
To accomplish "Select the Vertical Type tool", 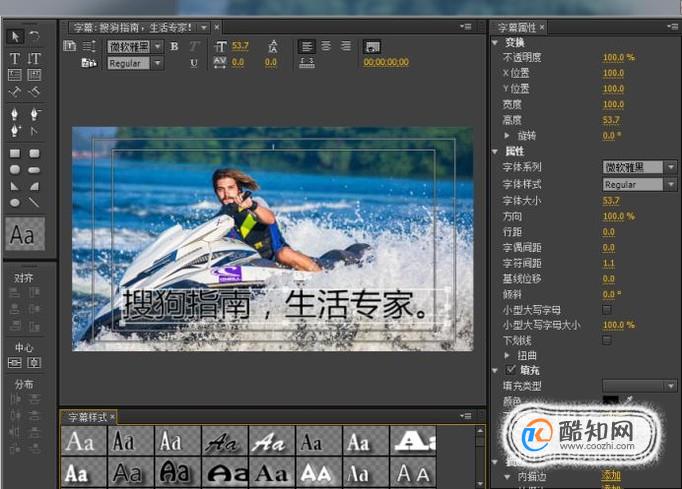I will click(34, 58).
